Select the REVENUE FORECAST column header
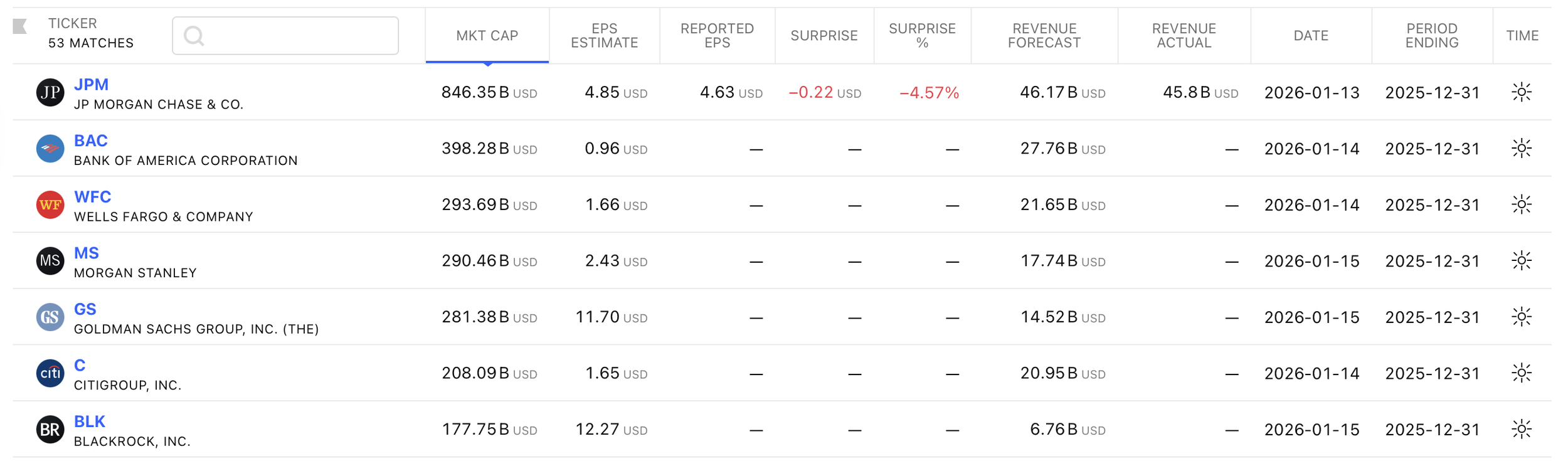 tap(1044, 36)
